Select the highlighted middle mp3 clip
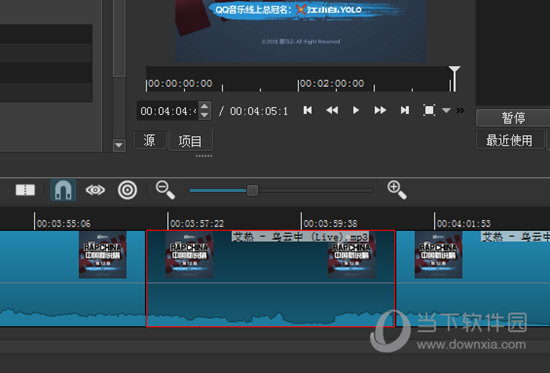The width and height of the screenshot is (550, 373). tap(270, 279)
